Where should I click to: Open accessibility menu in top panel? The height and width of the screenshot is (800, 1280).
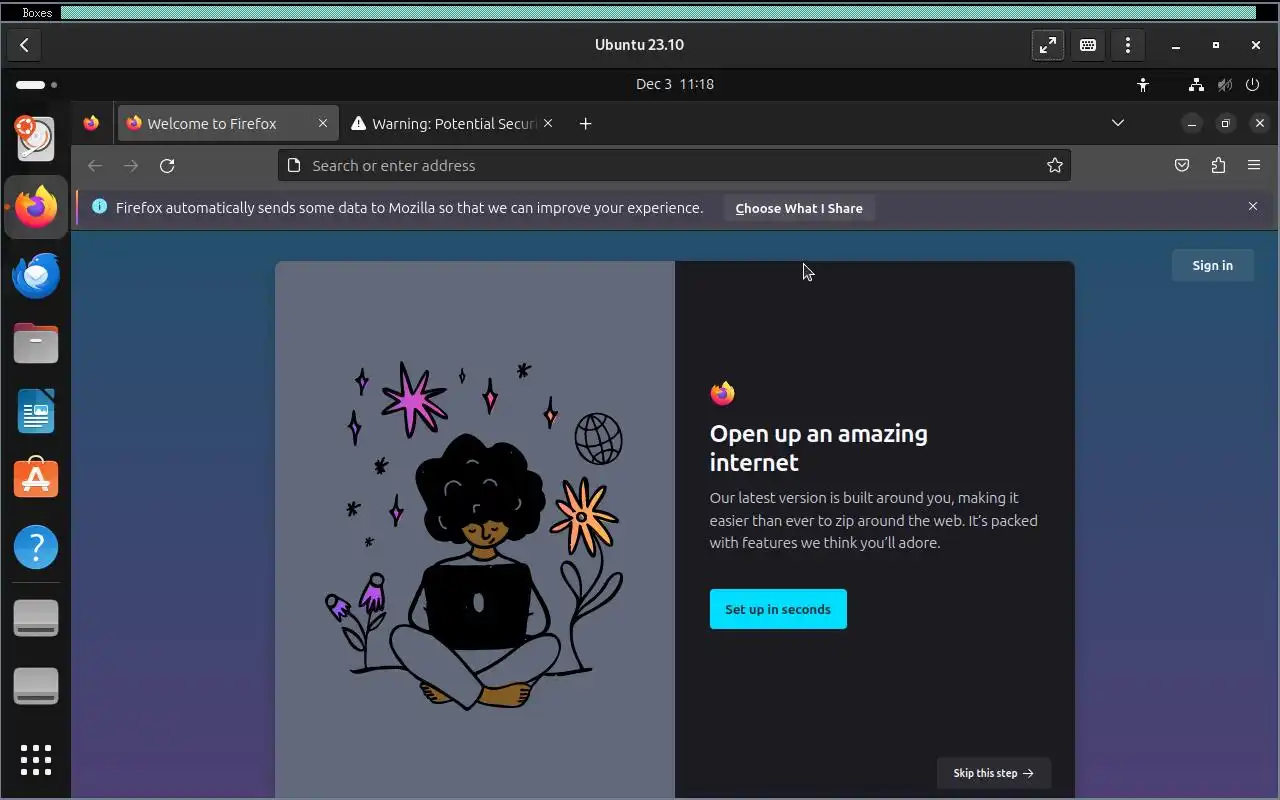(1143, 85)
